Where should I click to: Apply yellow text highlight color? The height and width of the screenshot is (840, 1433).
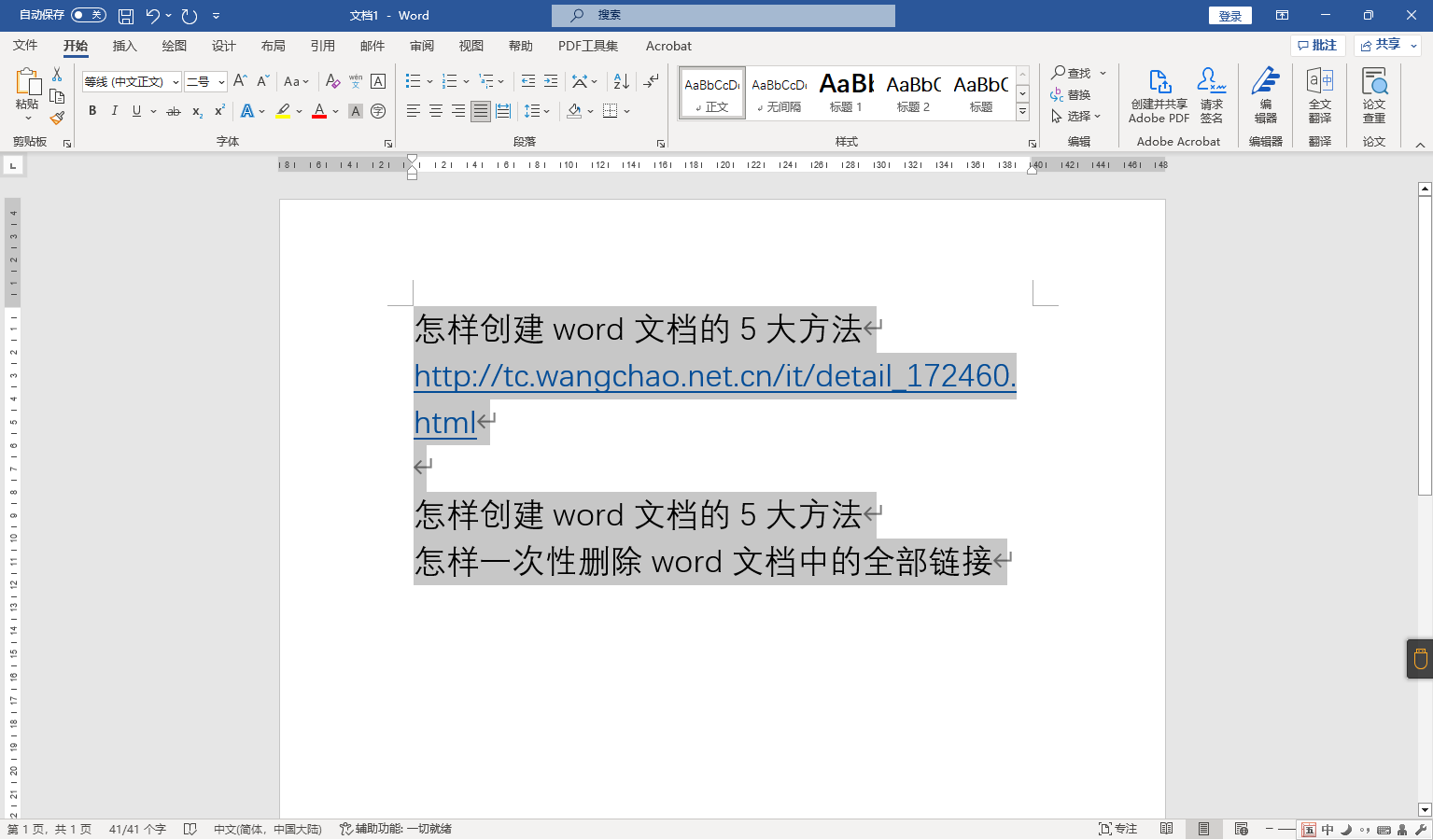pyautogui.click(x=283, y=111)
